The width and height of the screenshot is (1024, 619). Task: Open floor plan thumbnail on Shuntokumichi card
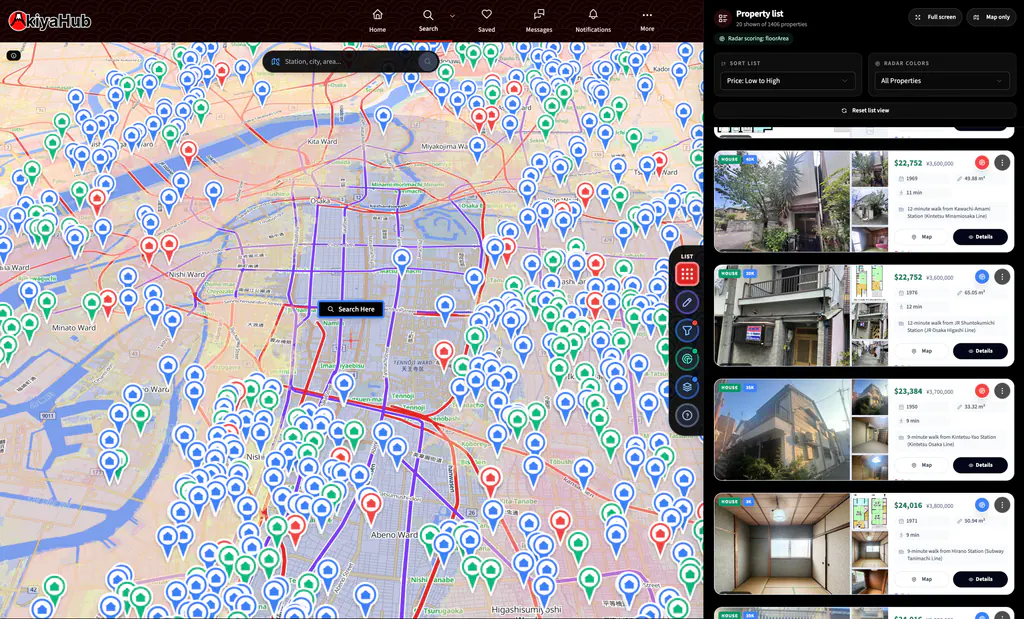(869, 281)
